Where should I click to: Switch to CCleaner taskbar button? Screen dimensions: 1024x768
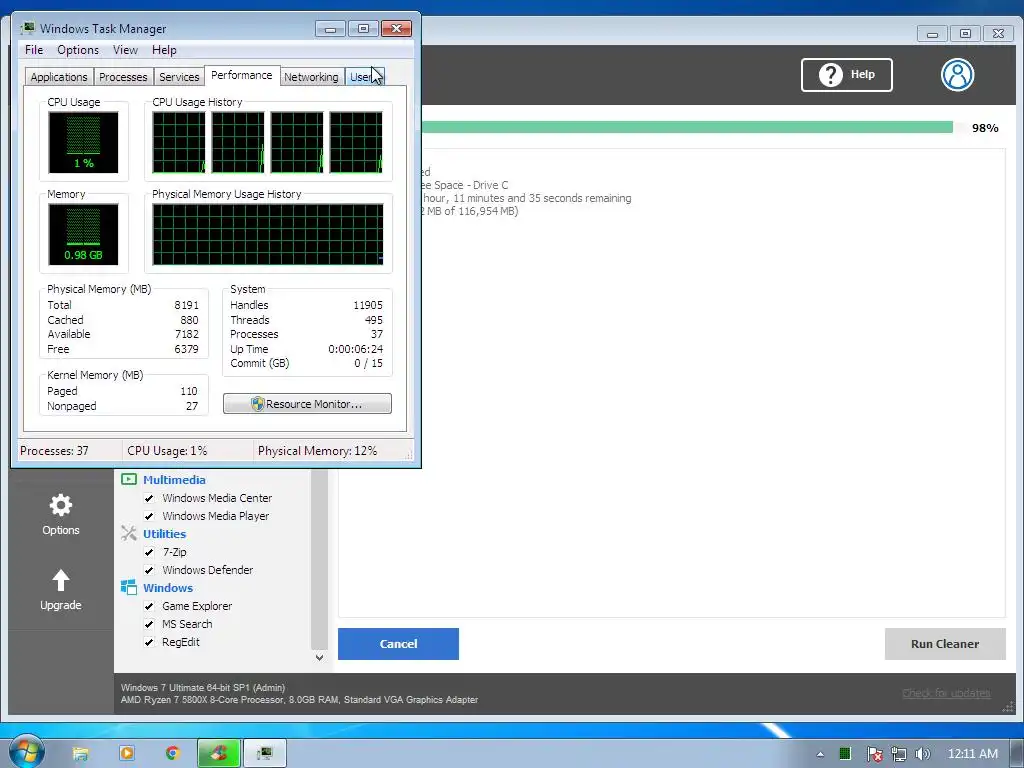(219, 754)
